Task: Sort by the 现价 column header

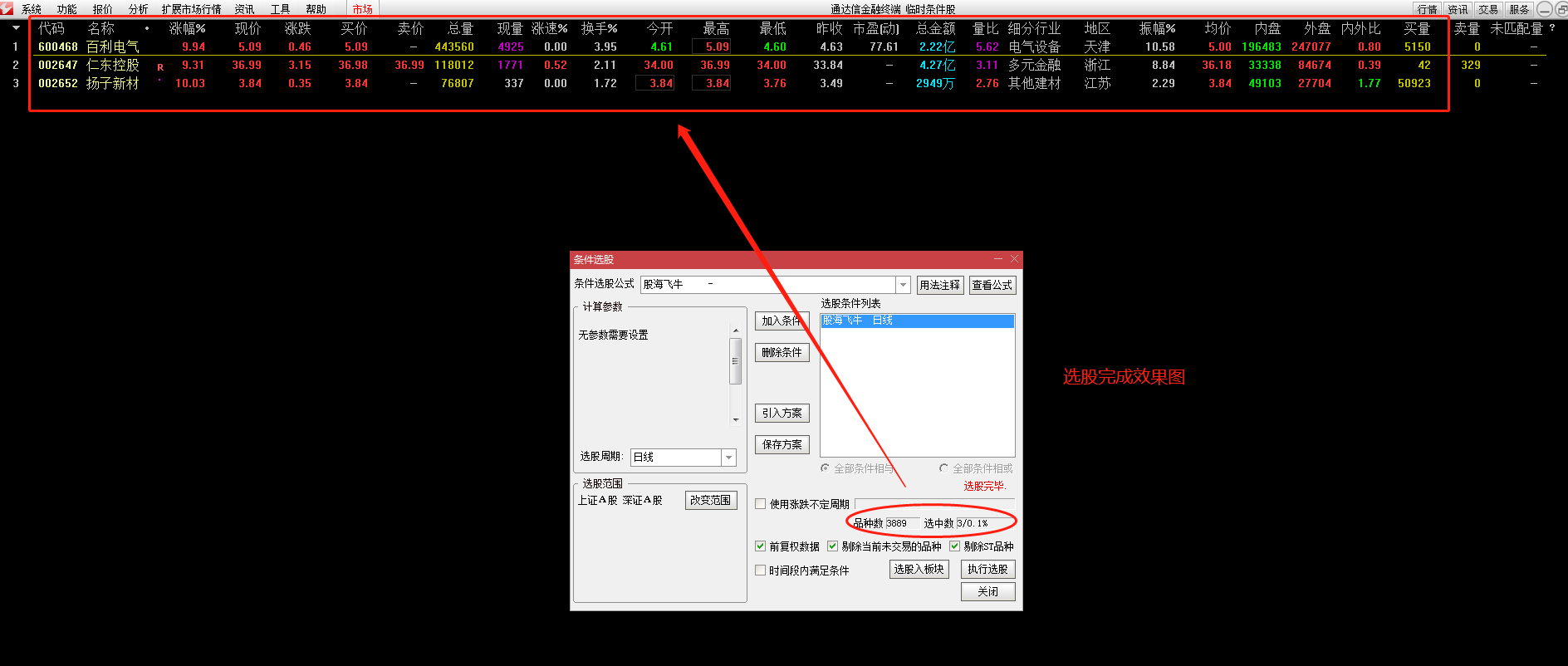Action: click(248, 28)
